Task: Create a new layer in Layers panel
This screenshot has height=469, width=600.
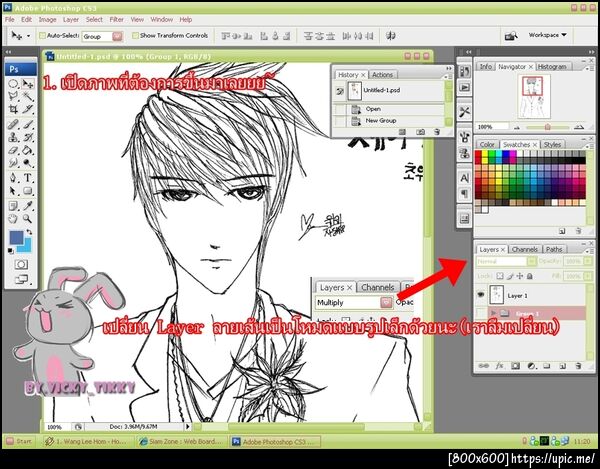Action: pos(562,366)
